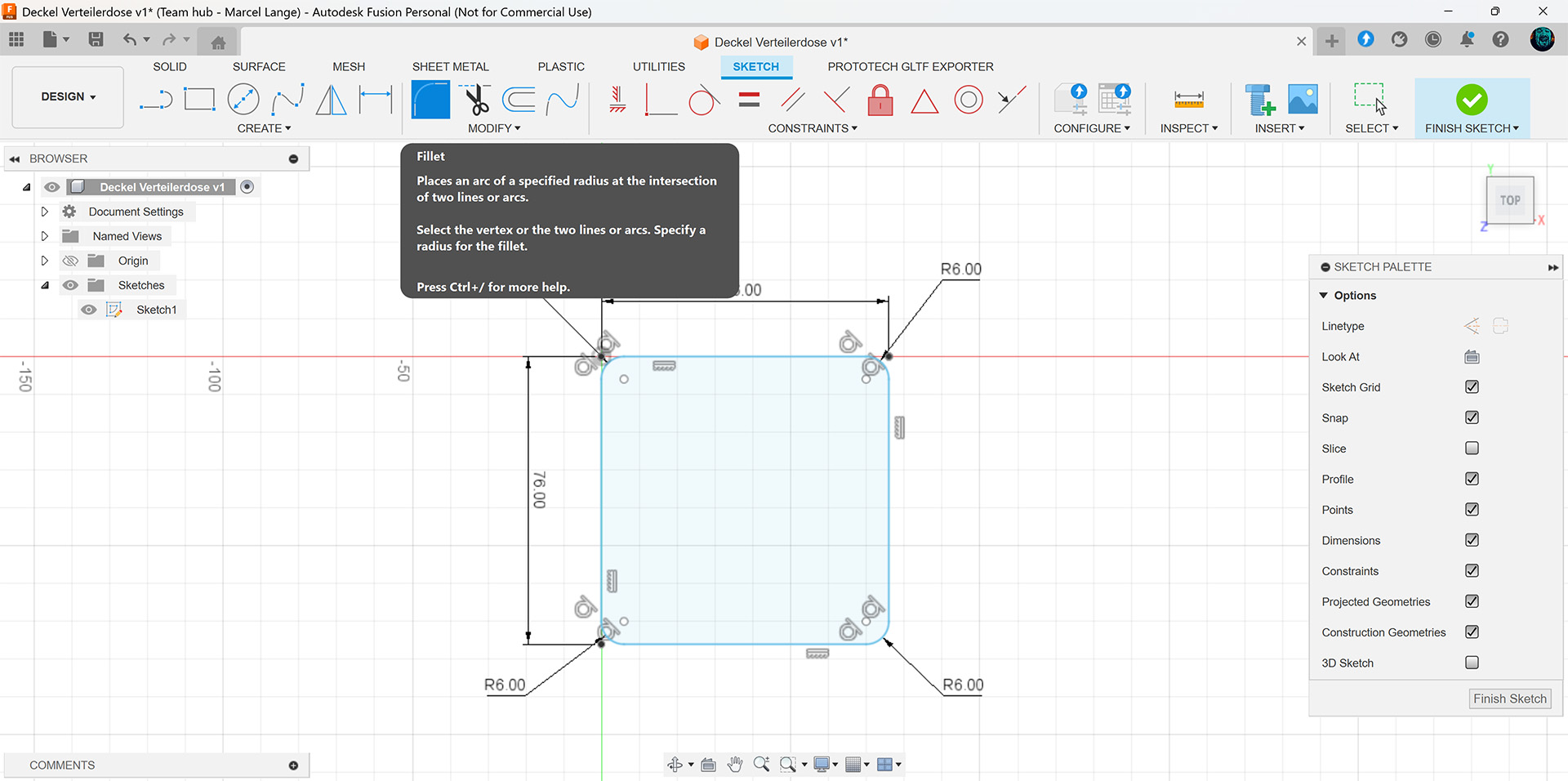Hide Sketch1 using its eye icon
Viewport: 1568px width, 781px height.
pos(89,310)
